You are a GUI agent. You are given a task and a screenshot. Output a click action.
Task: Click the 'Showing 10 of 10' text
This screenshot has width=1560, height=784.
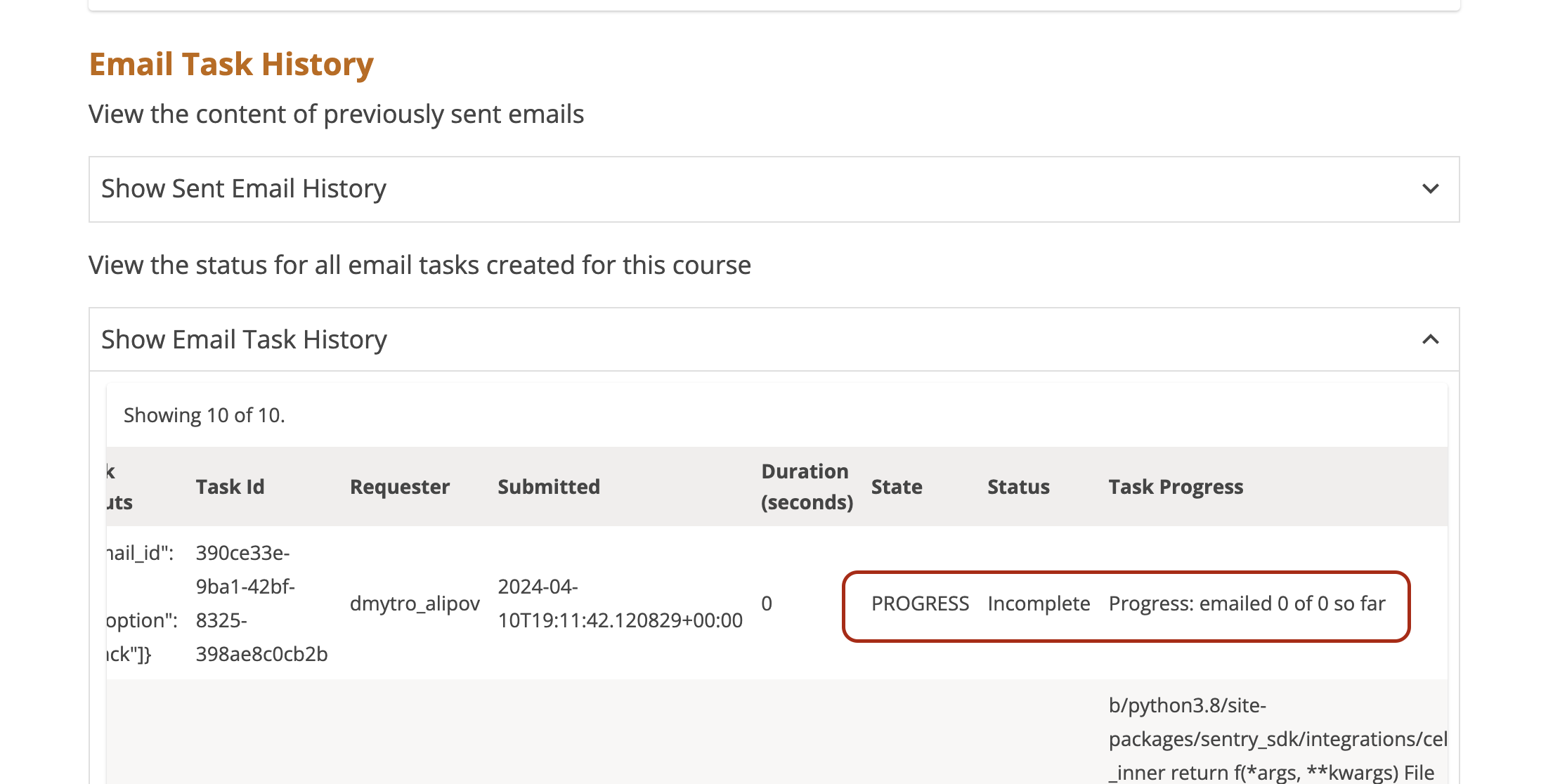point(204,415)
